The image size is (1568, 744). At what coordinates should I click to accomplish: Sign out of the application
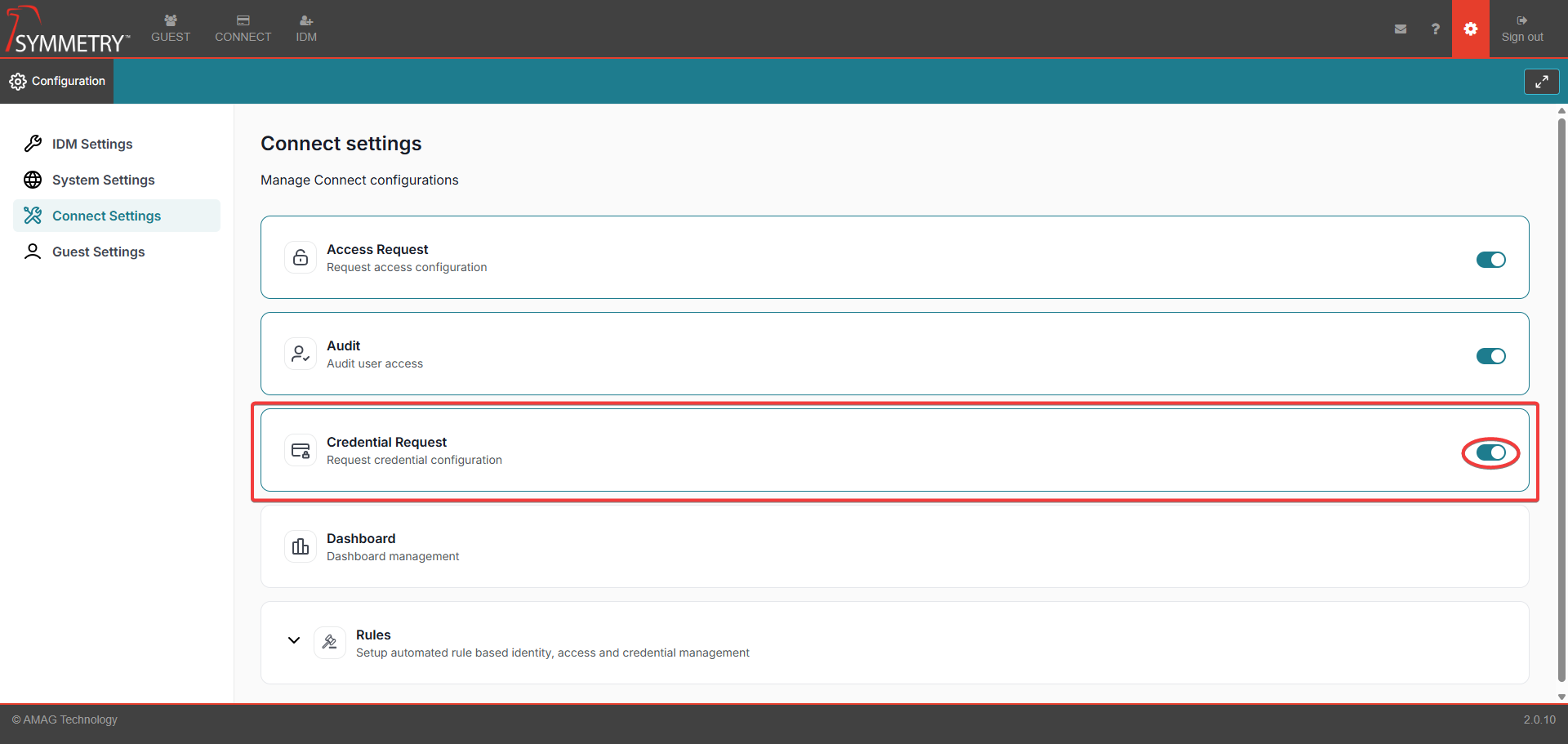(1521, 29)
